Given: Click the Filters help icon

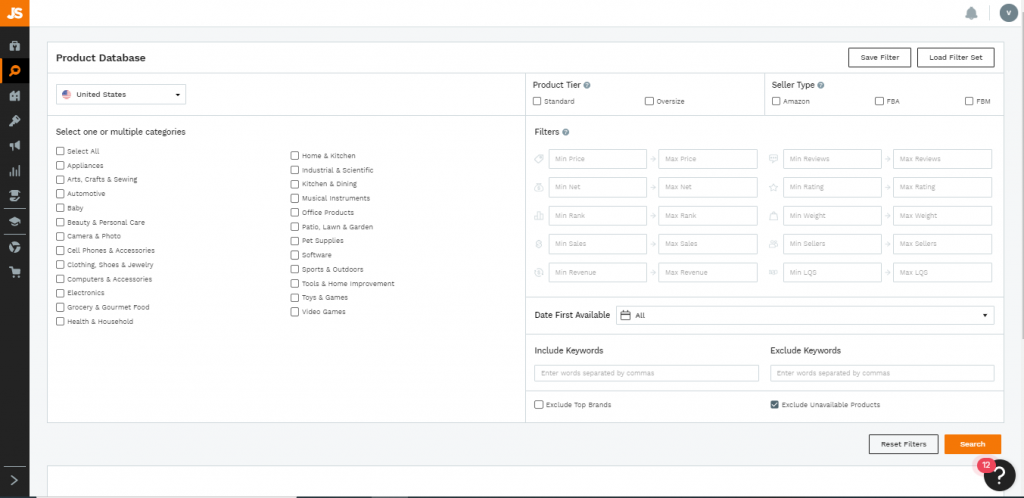Looking at the screenshot, I should tap(566, 132).
